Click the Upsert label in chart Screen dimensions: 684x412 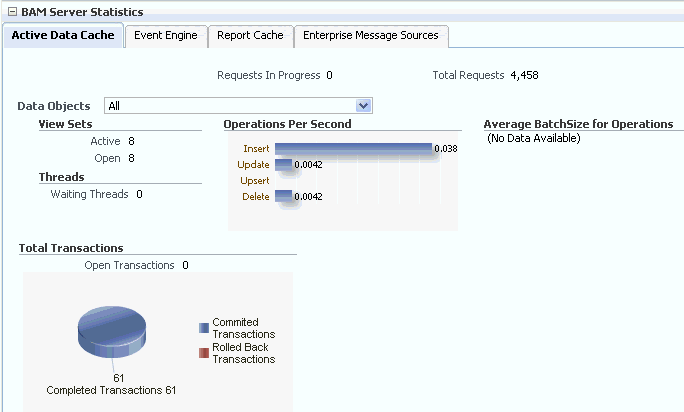(254, 181)
